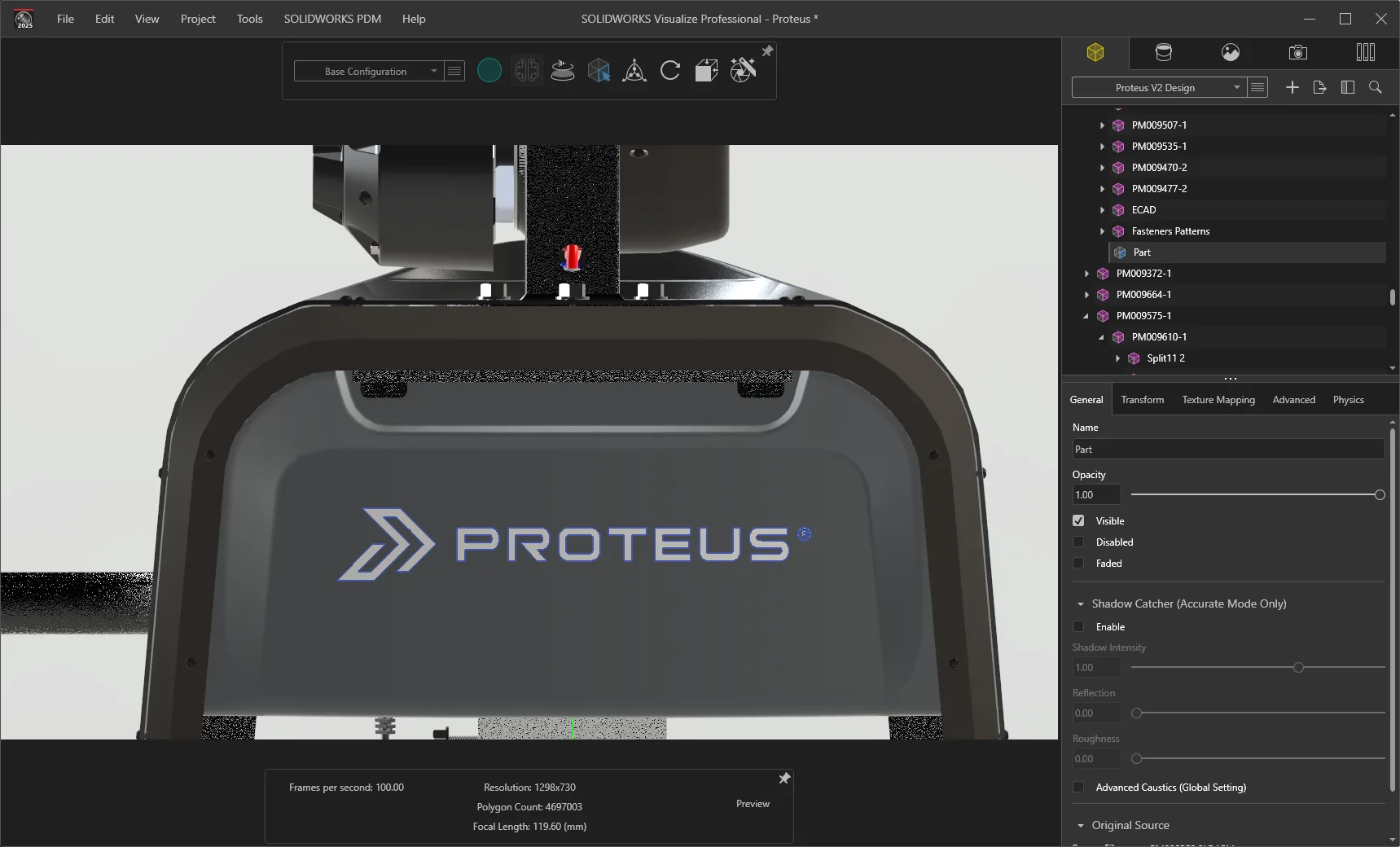Open the File menu
Screen dimensions: 1400x847
click(65, 19)
